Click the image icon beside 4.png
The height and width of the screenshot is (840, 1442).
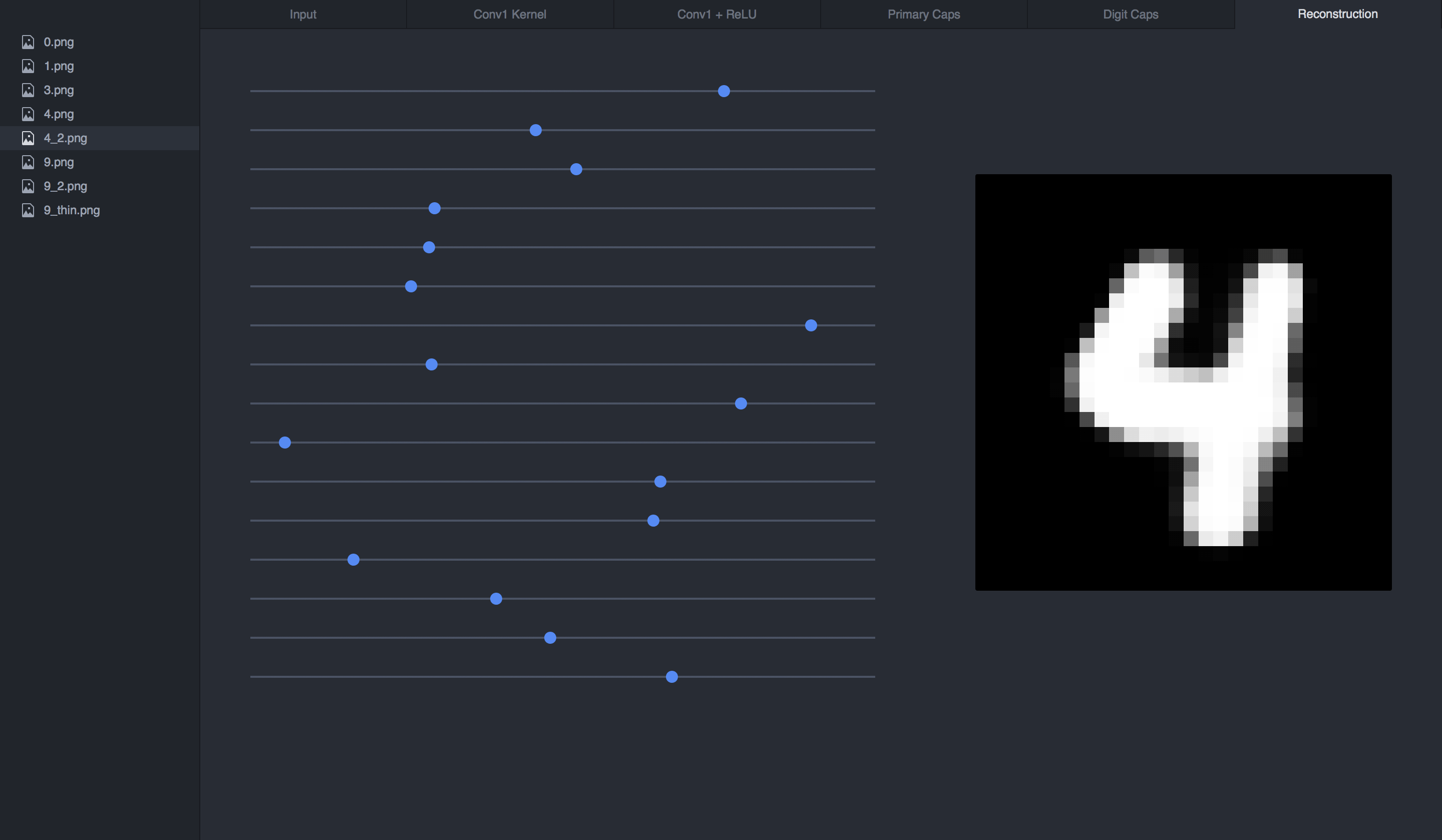pos(28,114)
